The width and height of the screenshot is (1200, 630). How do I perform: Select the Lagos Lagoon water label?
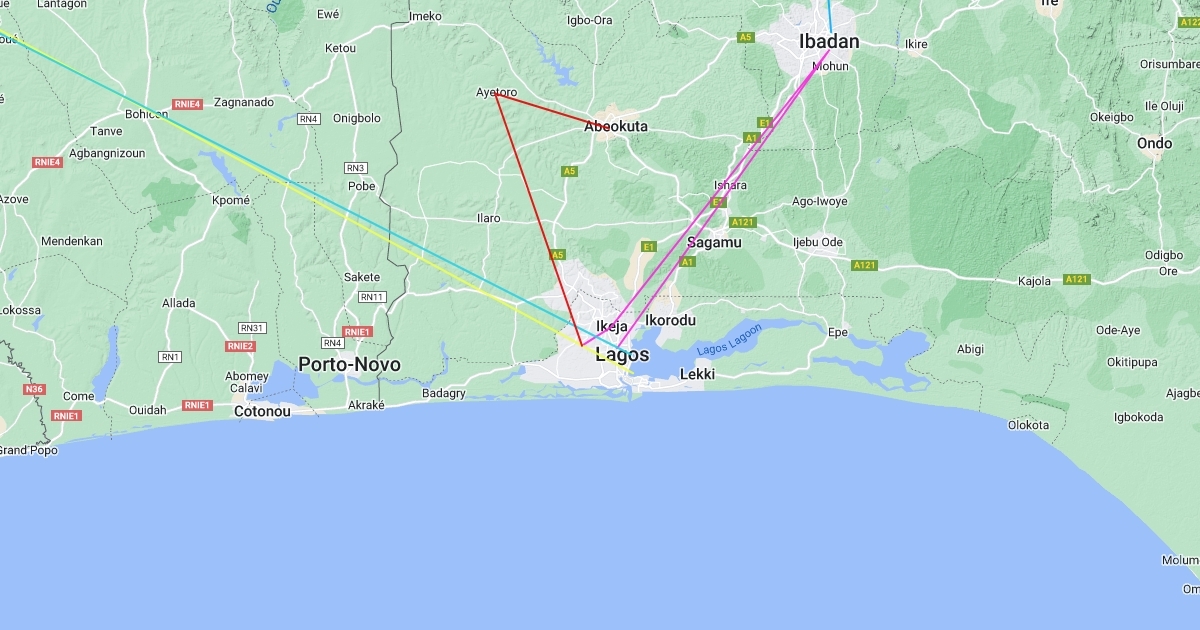coord(729,338)
